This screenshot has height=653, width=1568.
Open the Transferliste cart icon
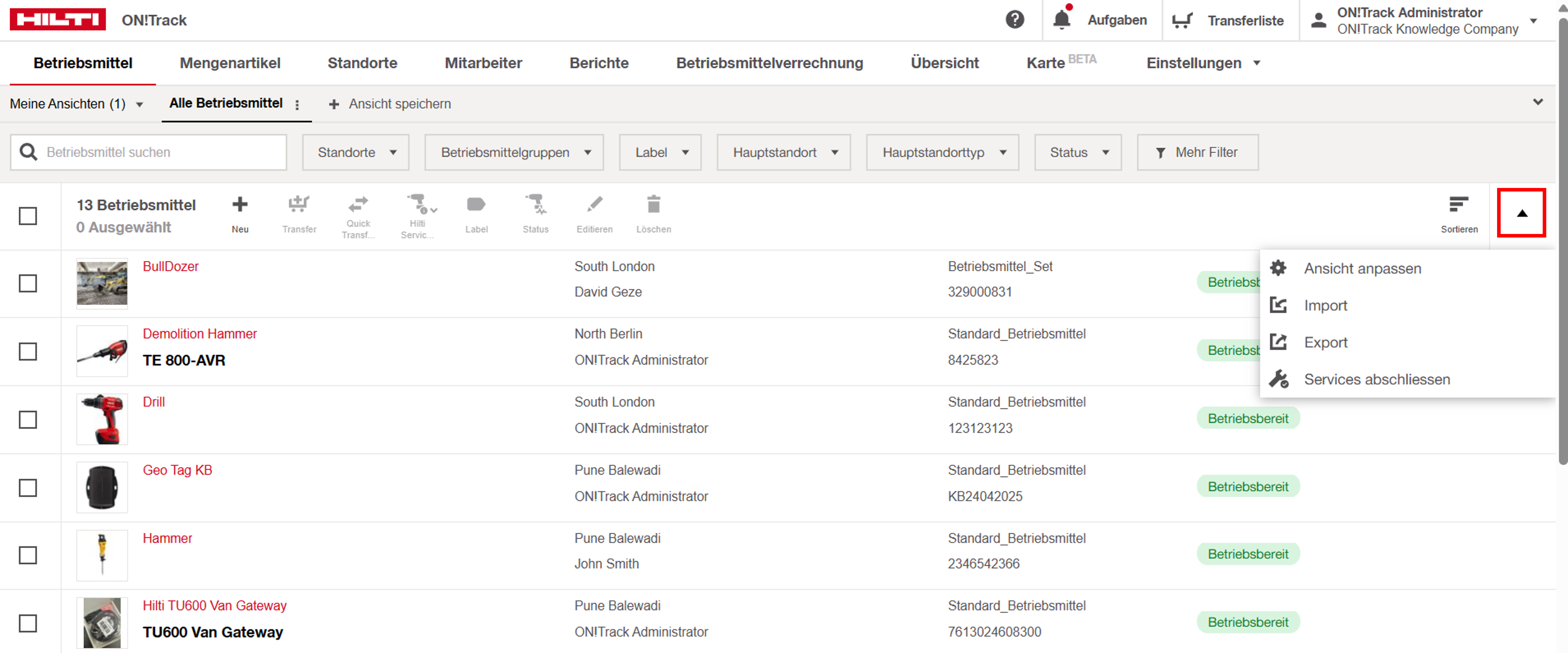1182,20
